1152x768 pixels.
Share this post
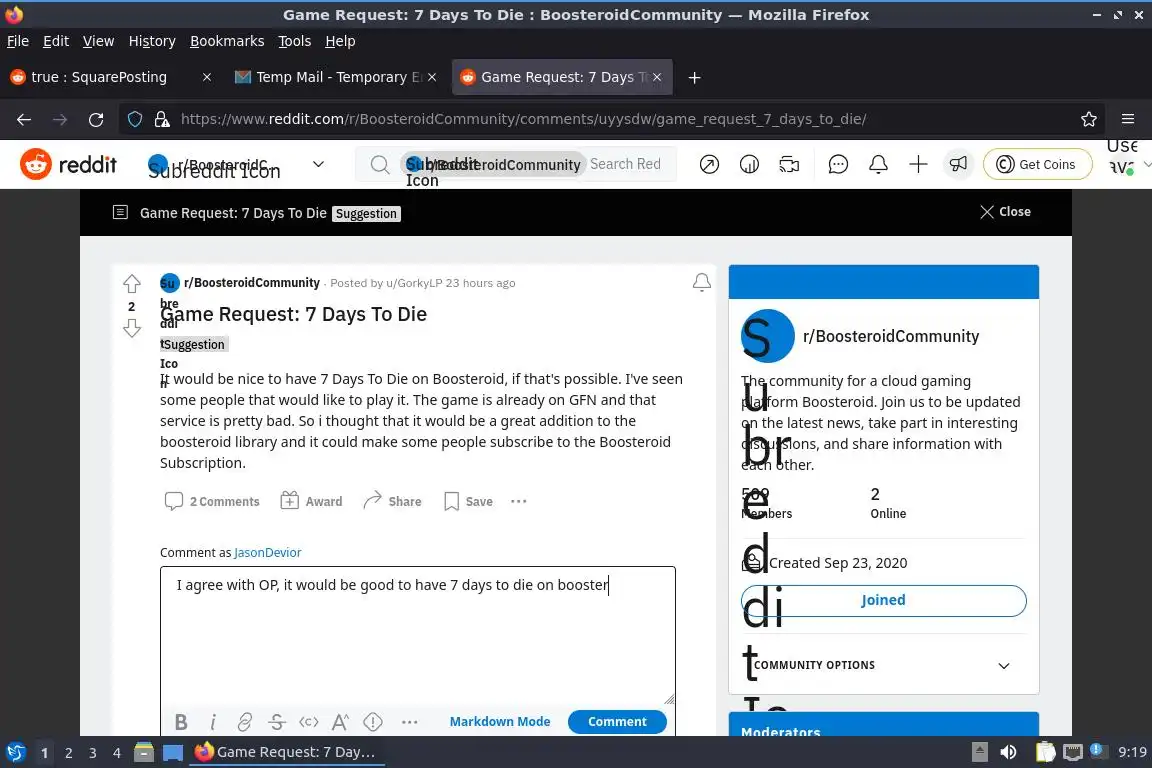392,501
